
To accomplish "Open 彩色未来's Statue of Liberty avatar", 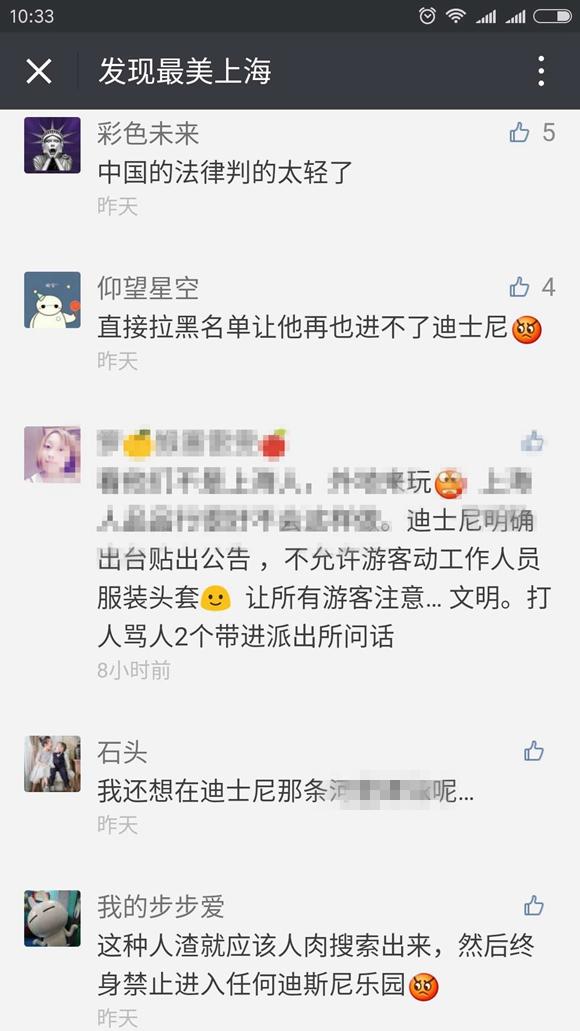I will (53, 145).
